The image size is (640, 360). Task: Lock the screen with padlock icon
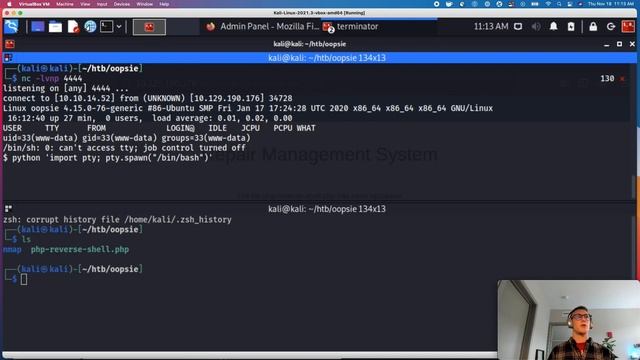(x=593, y=27)
